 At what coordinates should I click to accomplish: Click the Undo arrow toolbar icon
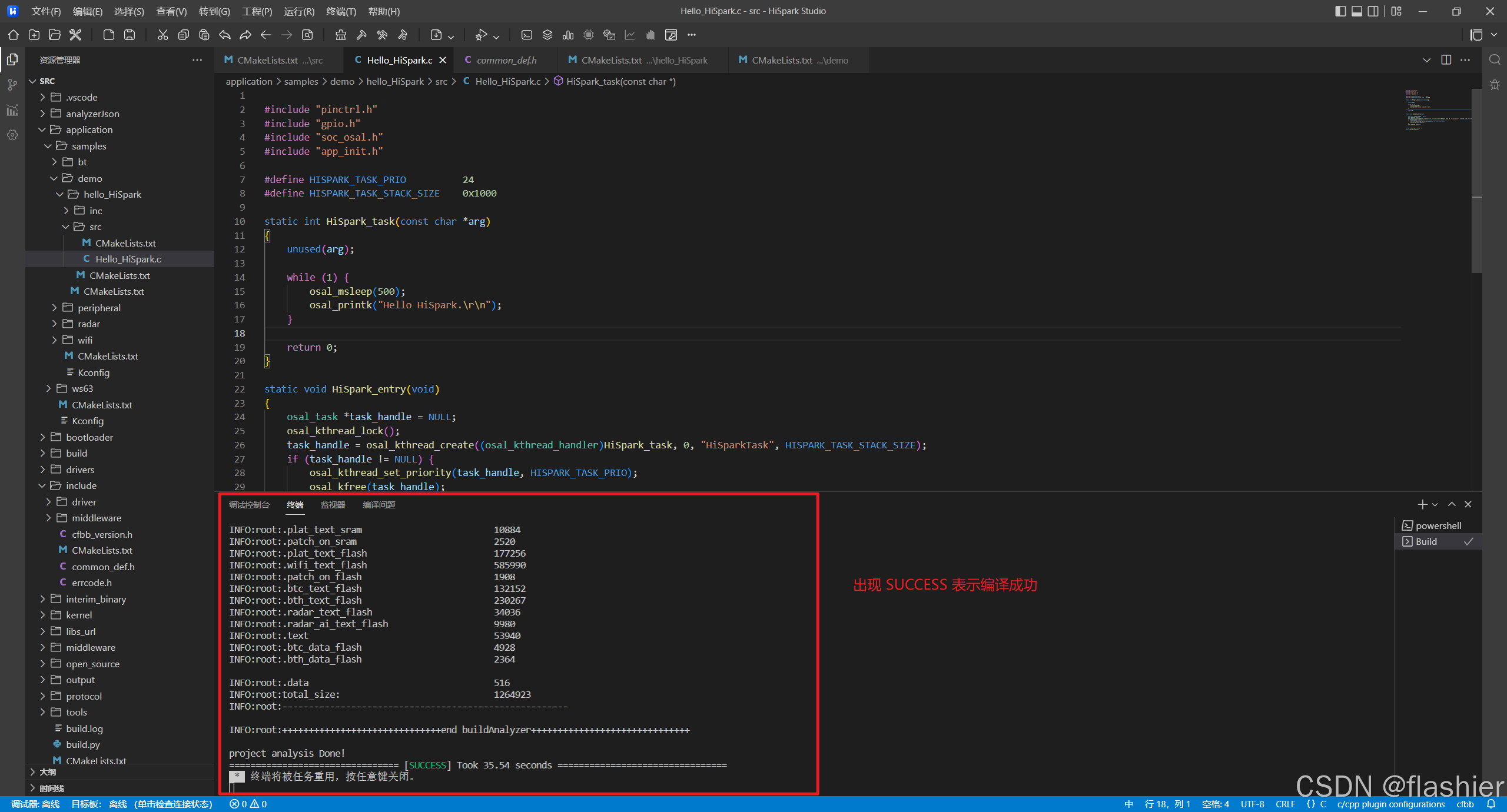pos(225,35)
